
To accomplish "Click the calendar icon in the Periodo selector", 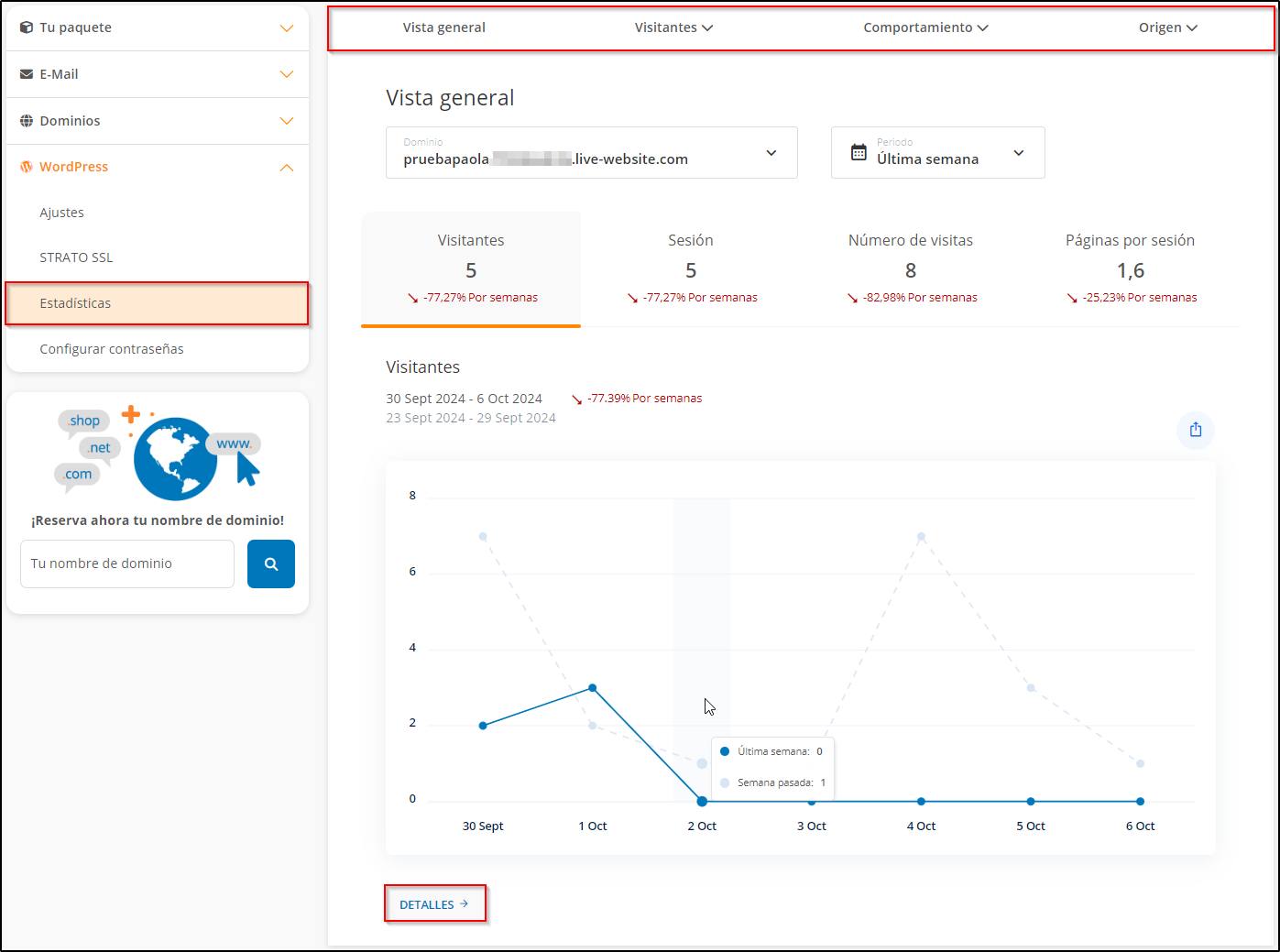I will pyautogui.click(x=859, y=153).
